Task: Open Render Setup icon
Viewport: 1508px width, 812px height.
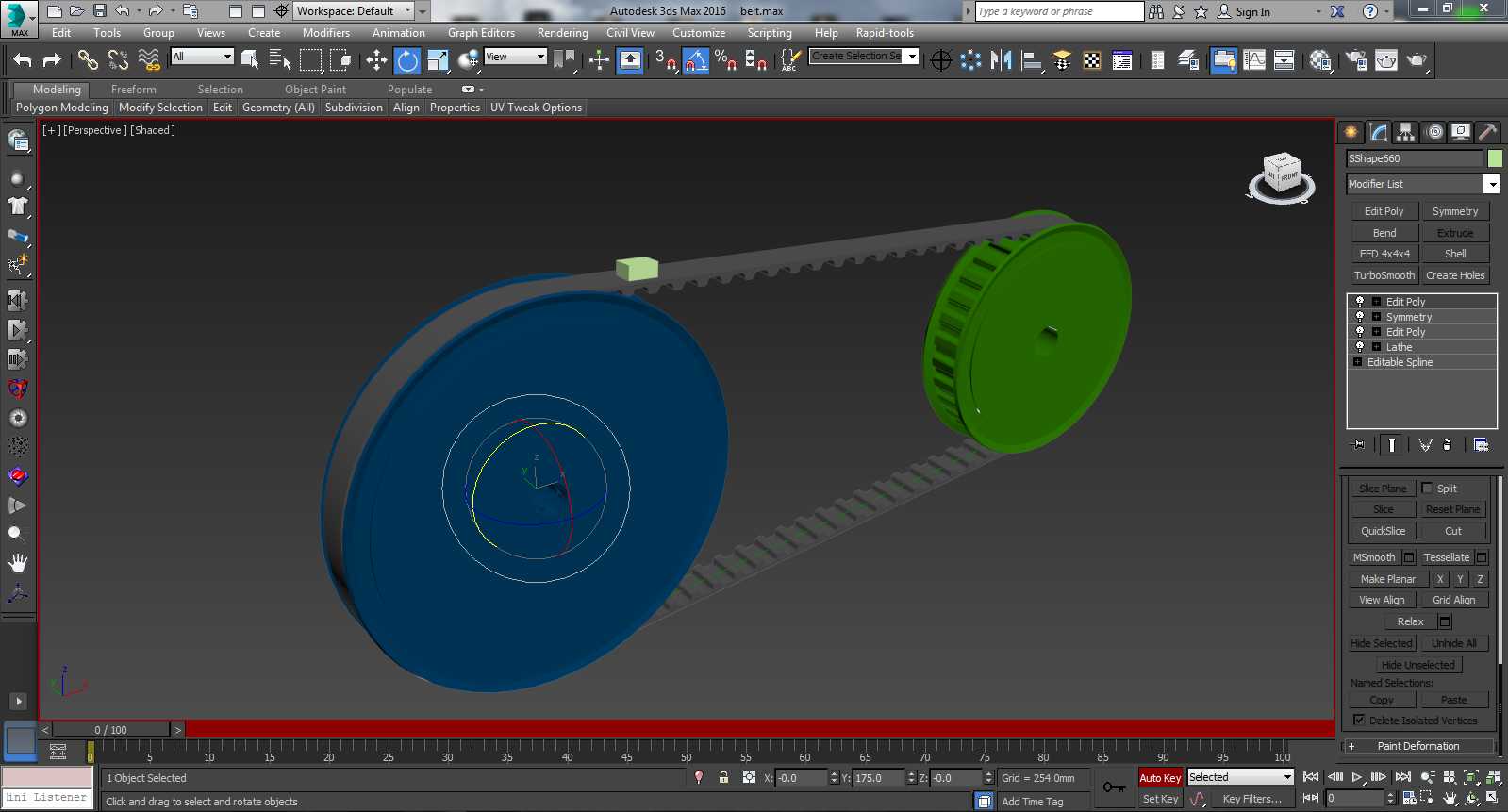Action: click(x=1356, y=60)
